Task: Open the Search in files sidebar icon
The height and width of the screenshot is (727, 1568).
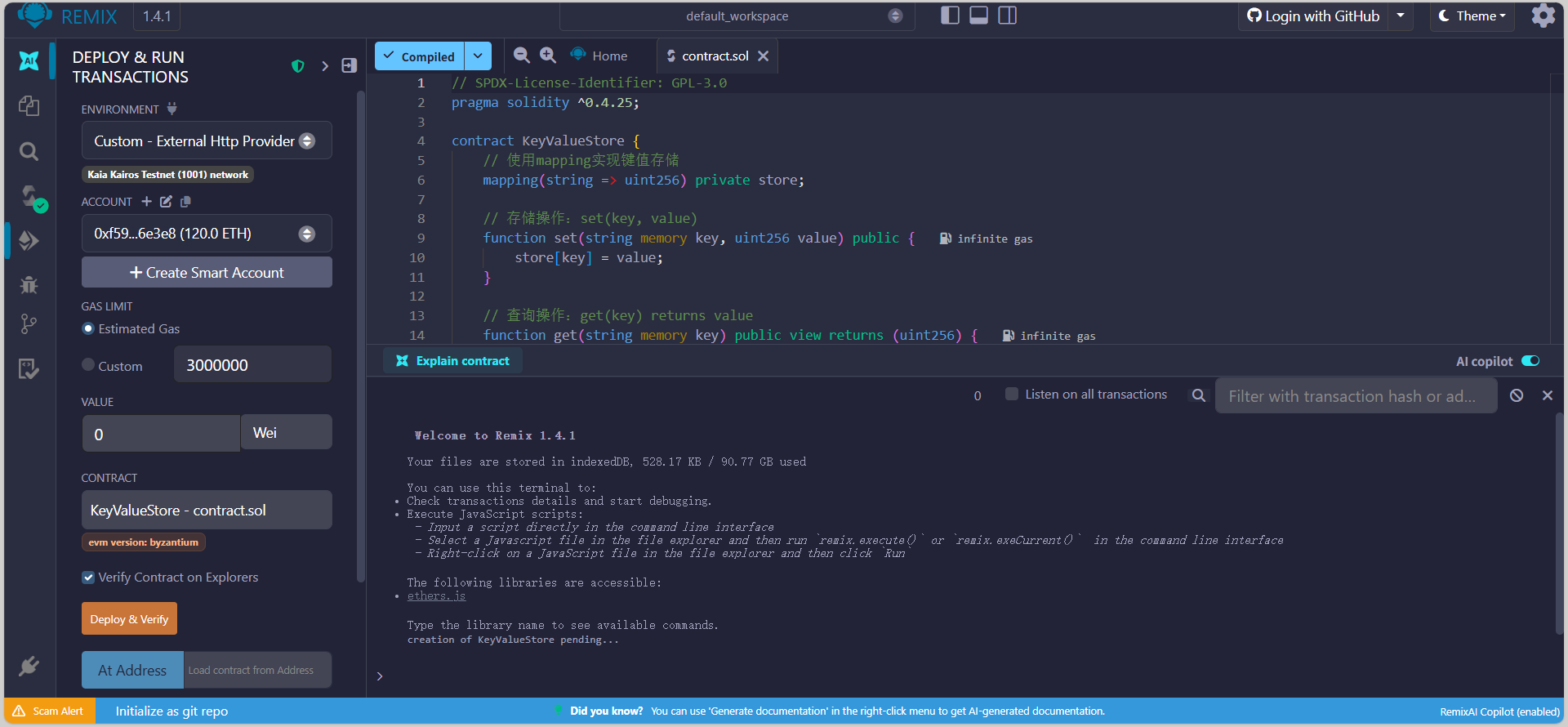Action: click(x=29, y=151)
